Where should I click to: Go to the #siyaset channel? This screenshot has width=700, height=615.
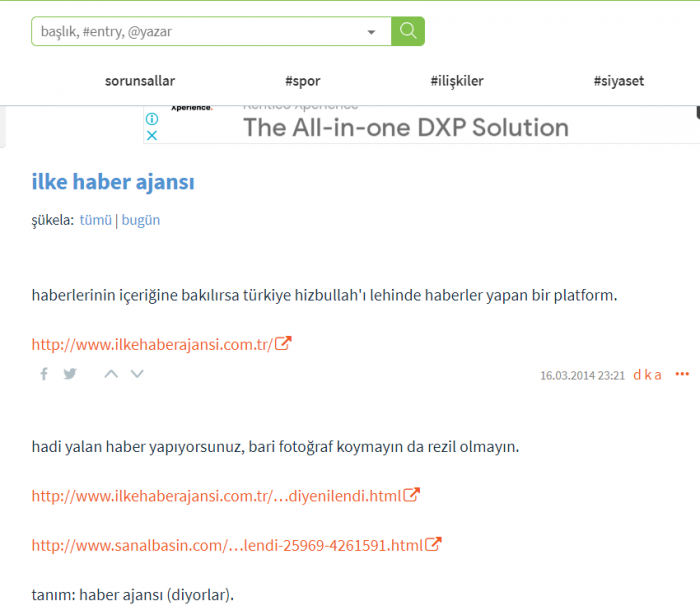pyautogui.click(x=618, y=81)
